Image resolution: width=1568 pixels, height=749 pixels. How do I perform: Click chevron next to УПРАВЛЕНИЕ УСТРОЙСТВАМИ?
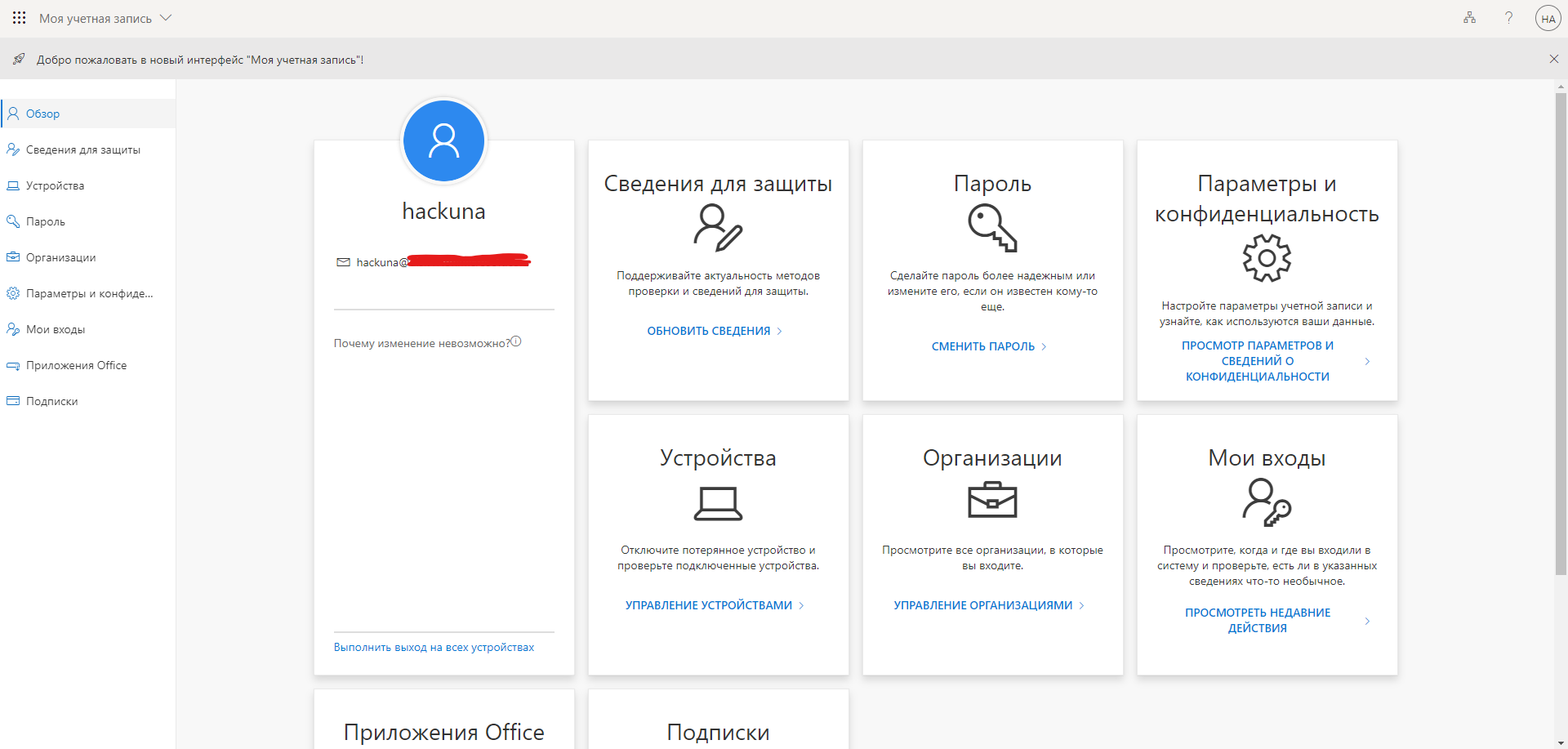click(801, 605)
